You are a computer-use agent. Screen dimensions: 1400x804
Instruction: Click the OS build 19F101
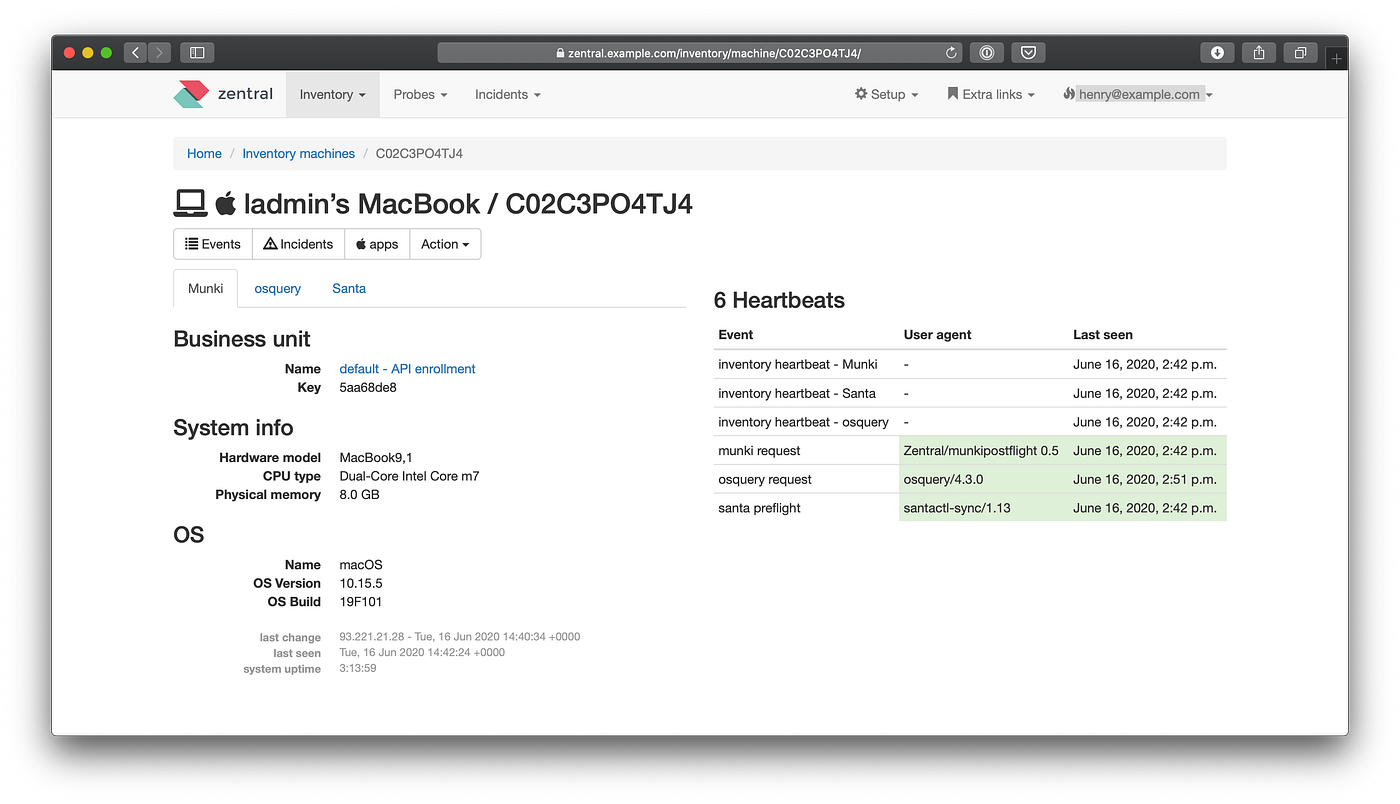coord(360,602)
